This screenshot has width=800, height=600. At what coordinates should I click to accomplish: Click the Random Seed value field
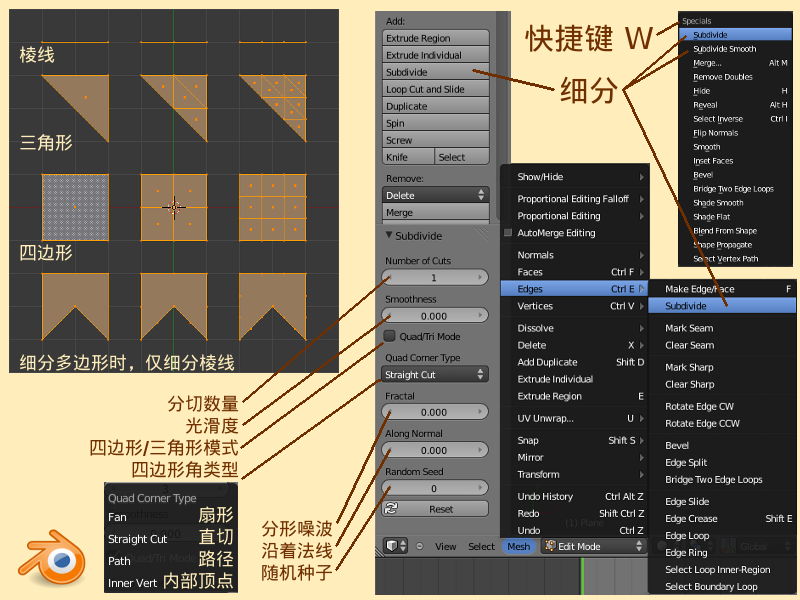pyautogui.click(x=435, y=488)
